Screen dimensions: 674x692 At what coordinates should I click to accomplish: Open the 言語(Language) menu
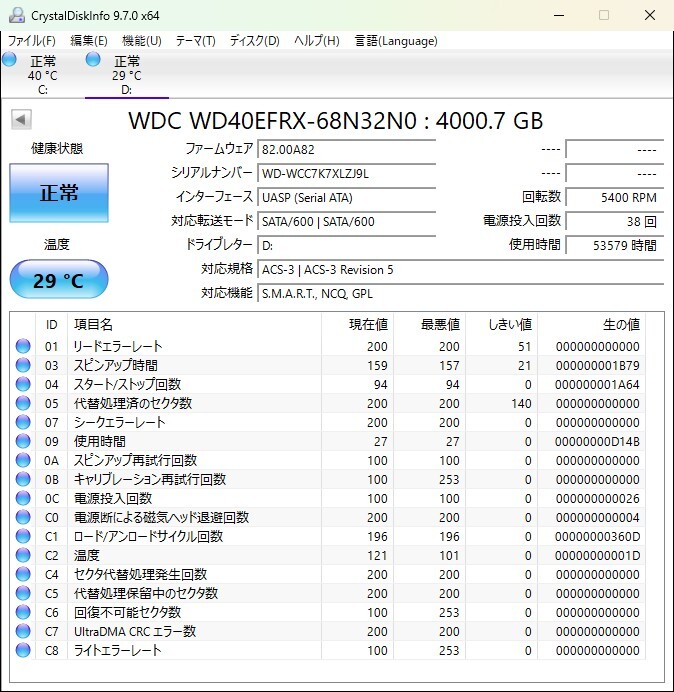pos(396,41)
